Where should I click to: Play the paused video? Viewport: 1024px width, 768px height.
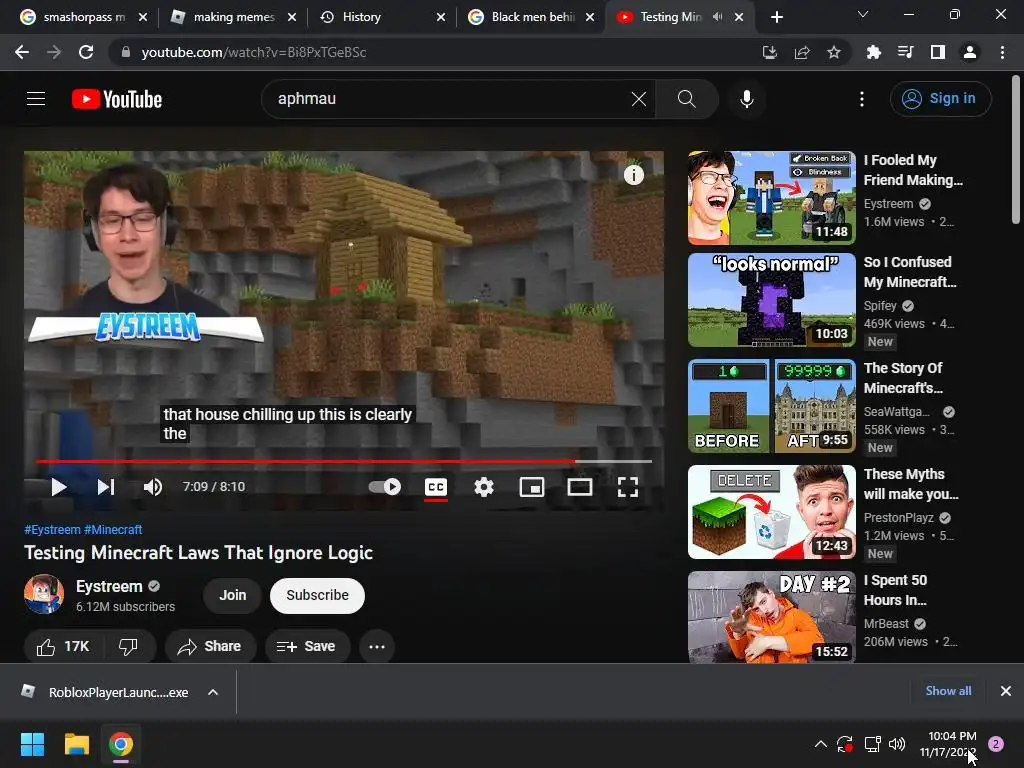pyautogui.click(x=59, y=487)
